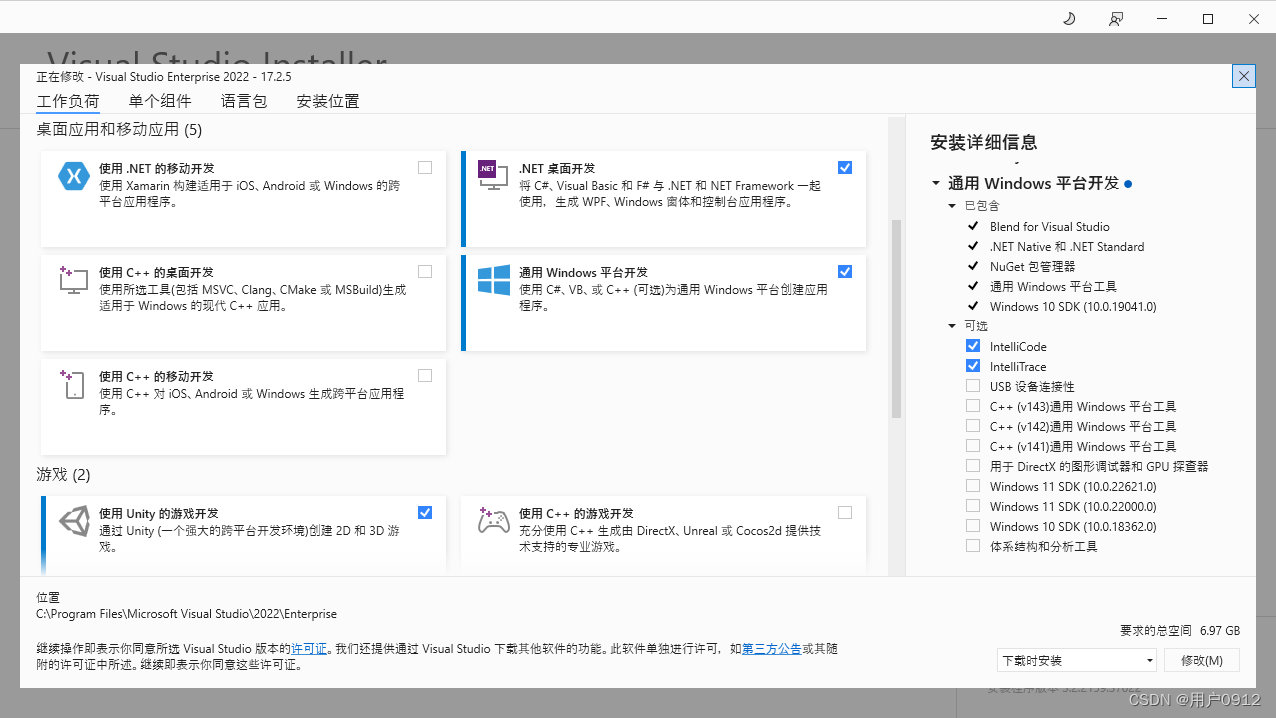
Task: Click the workloads list vertical scrollbar thumb
Action: [x=896, y=318]
